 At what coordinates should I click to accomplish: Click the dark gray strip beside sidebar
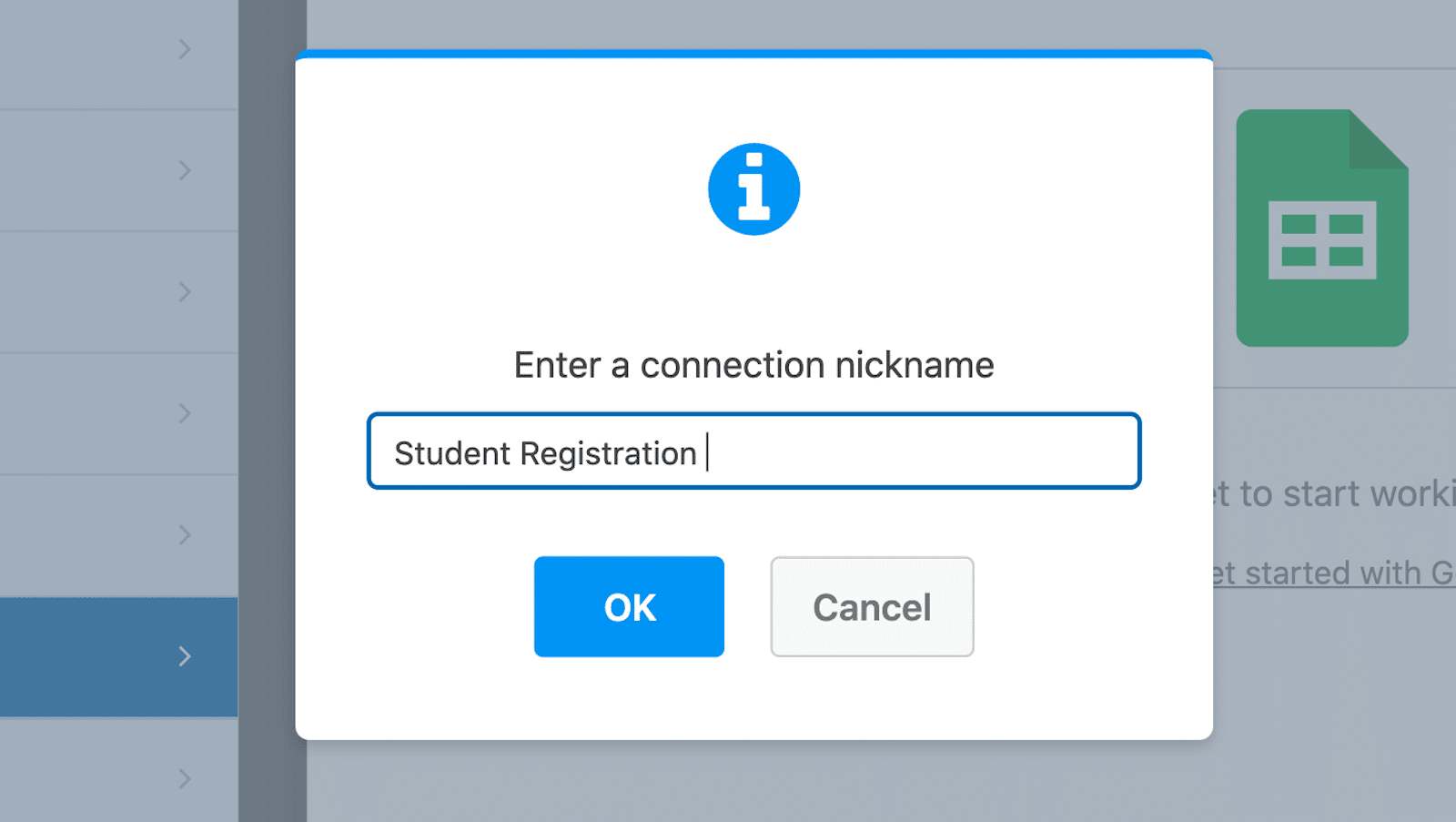click(271, 410)
